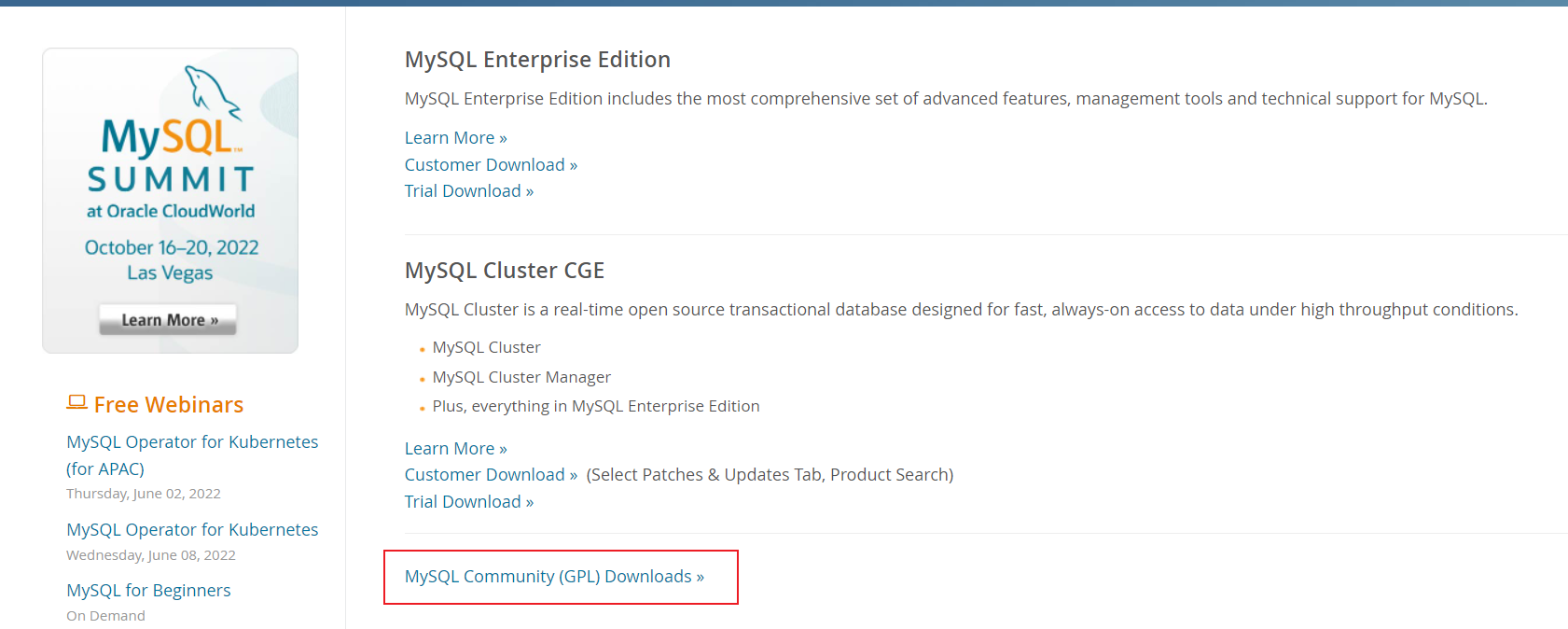Click Trial Download under MySQL Enterprise Edition
Viewport: 1568px width, 629px height.
468,191
